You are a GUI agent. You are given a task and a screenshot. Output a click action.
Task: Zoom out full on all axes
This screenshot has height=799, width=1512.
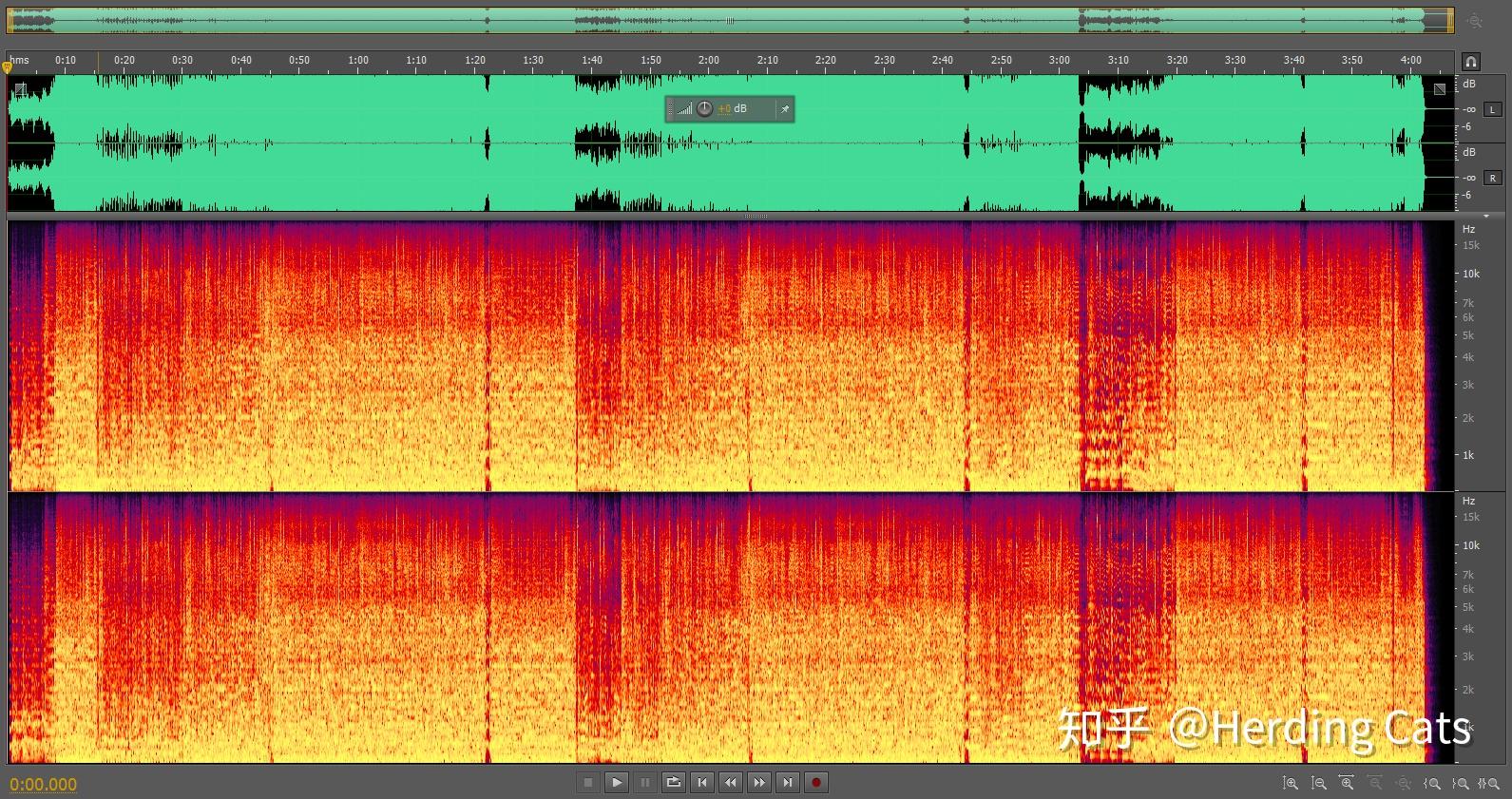click(1404, 784)
